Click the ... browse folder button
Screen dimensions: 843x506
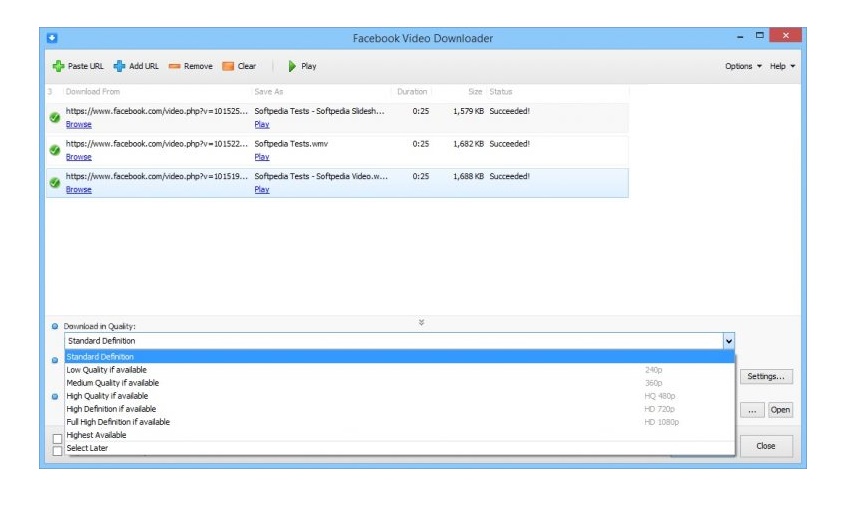(x=752, y=410)
